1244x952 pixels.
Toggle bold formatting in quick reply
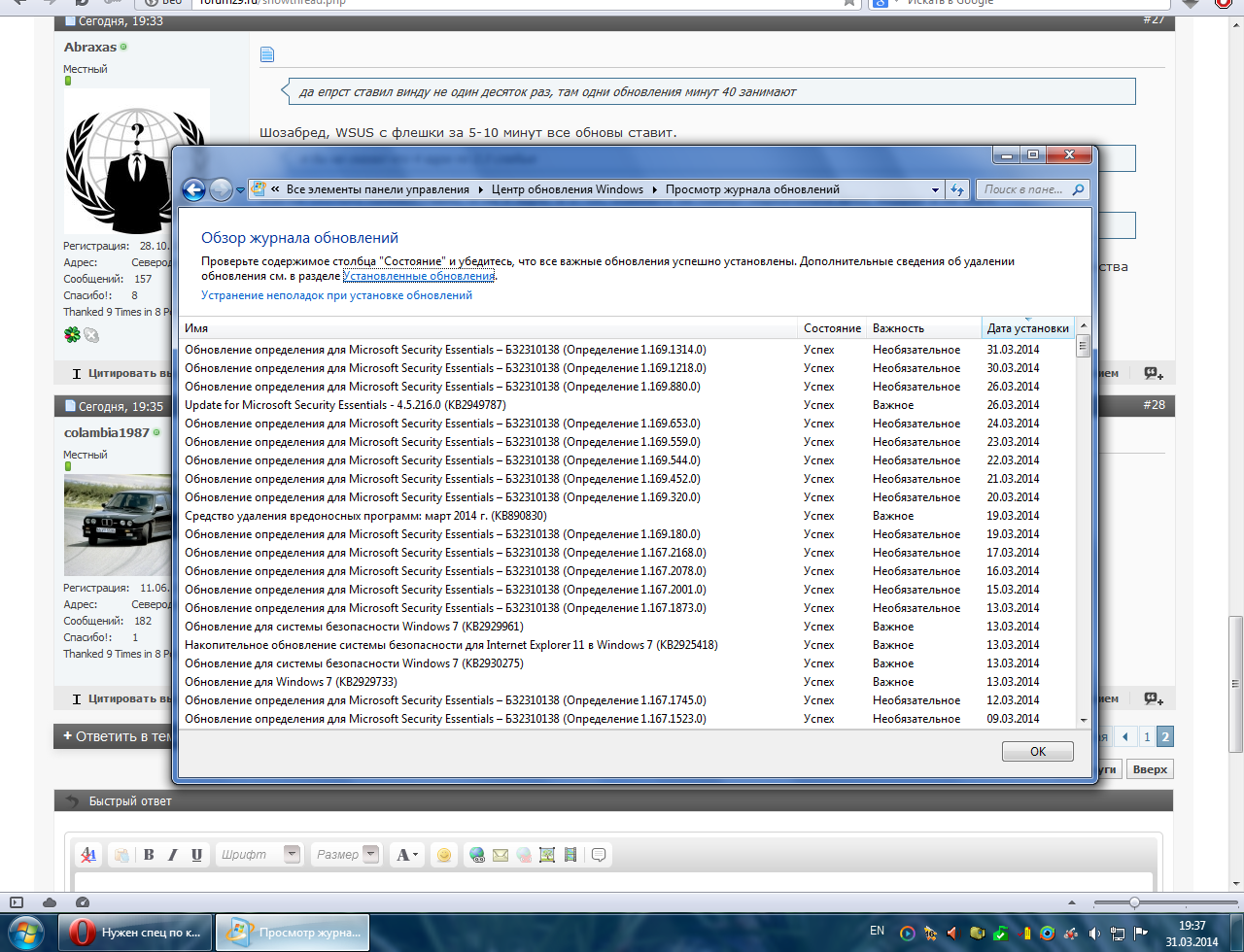point(149,855)
